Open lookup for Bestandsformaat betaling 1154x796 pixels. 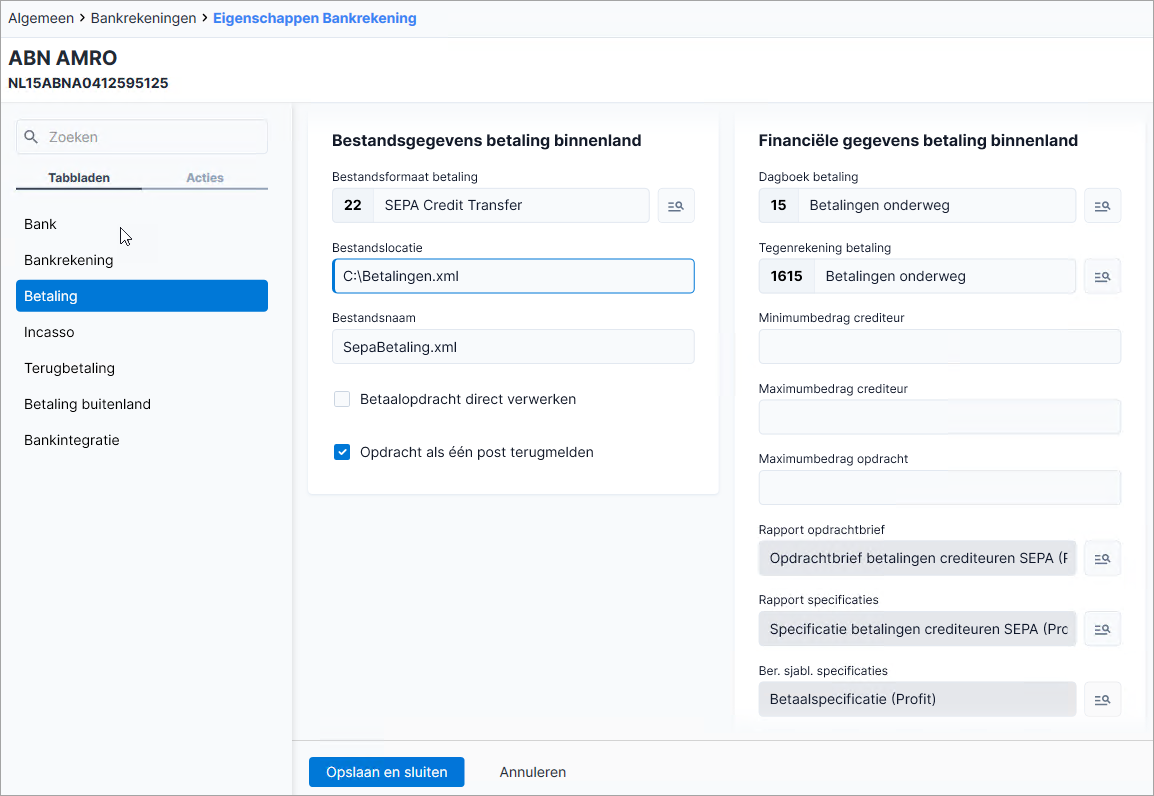[676, 205]
